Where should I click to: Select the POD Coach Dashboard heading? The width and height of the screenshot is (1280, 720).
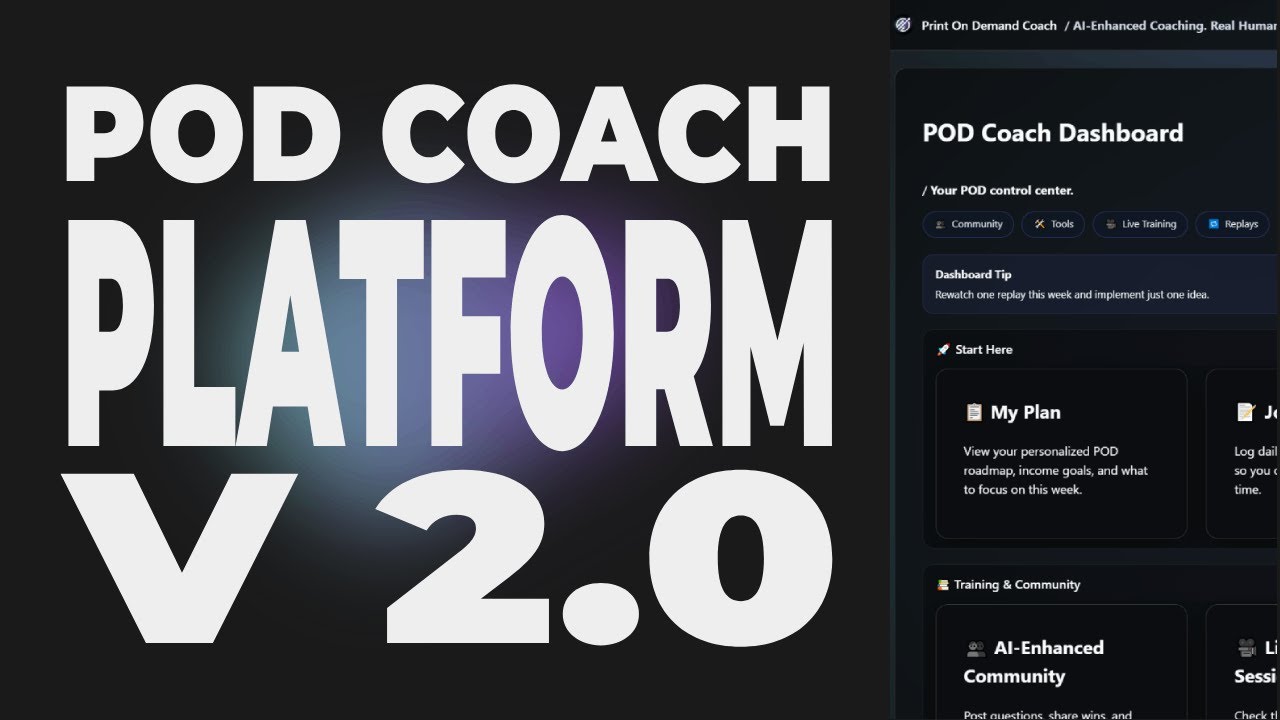tap(1053, 133)
